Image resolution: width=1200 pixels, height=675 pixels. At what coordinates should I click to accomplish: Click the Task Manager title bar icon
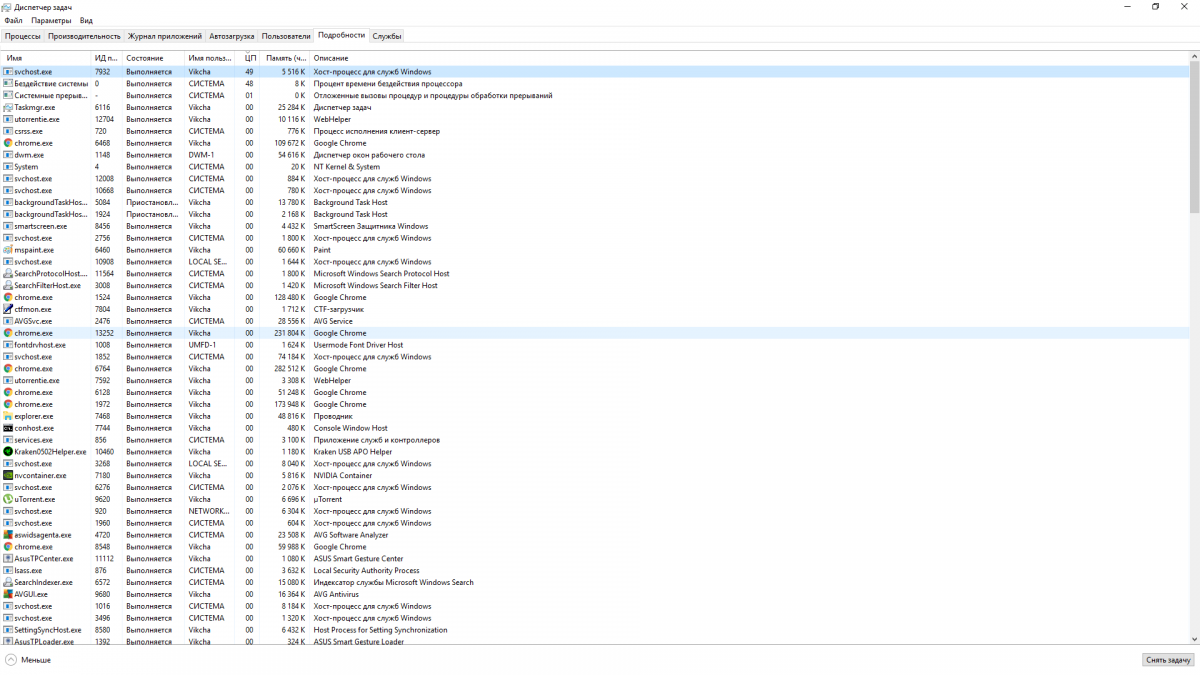[x=7, y=7]
